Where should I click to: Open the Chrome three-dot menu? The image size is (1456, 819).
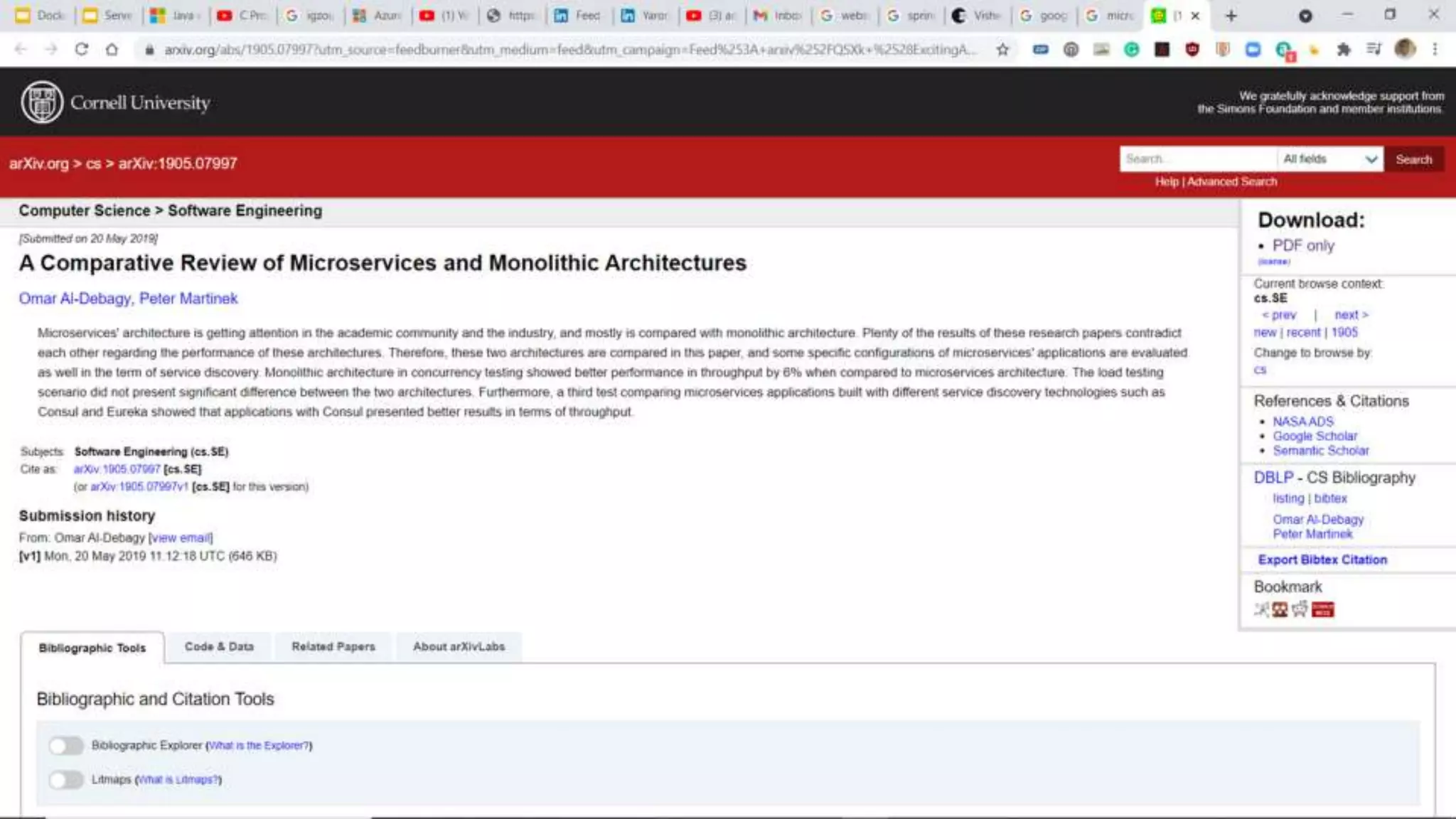[x=1435, y=50]
